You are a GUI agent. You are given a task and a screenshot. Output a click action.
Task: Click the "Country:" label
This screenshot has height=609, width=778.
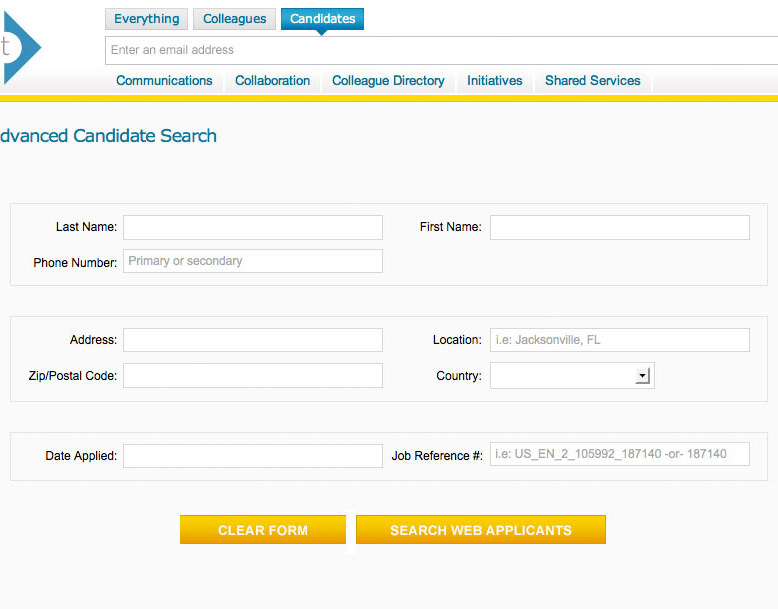coord(459,376)
